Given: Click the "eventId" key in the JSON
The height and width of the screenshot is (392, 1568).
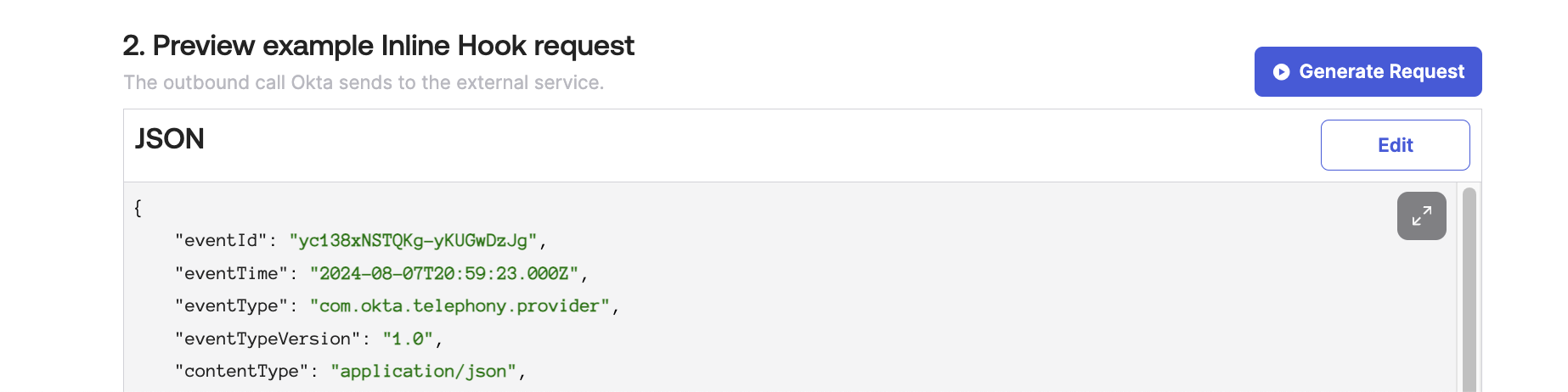Looking at the screenshot, I should [220, 241].
